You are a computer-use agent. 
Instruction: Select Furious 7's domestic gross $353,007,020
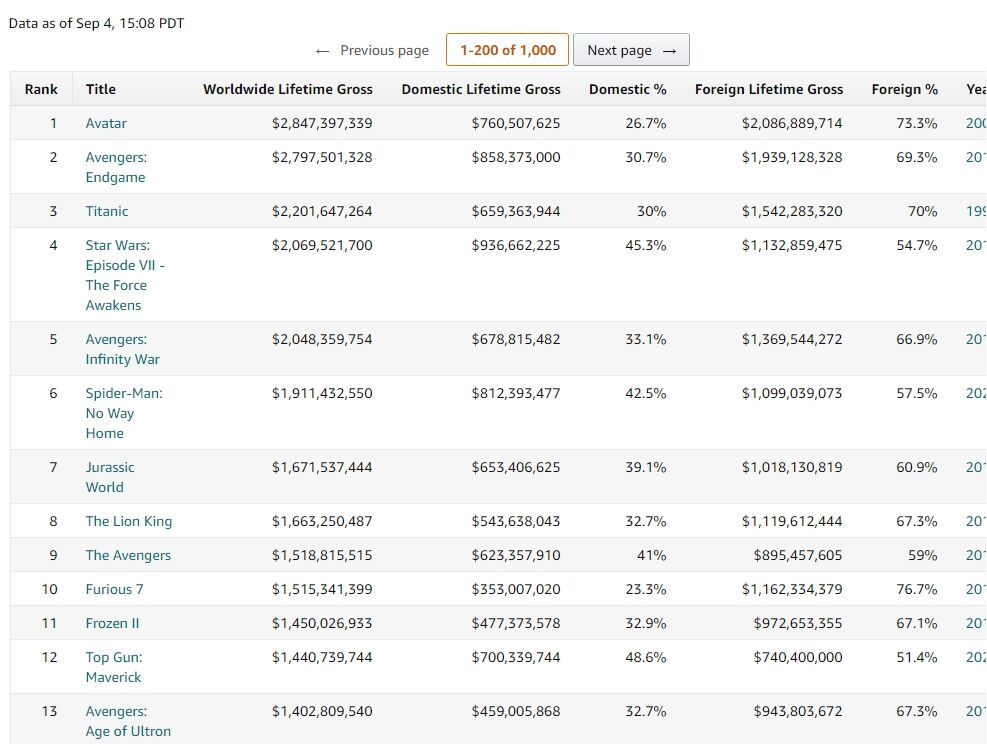coord(516,589)
